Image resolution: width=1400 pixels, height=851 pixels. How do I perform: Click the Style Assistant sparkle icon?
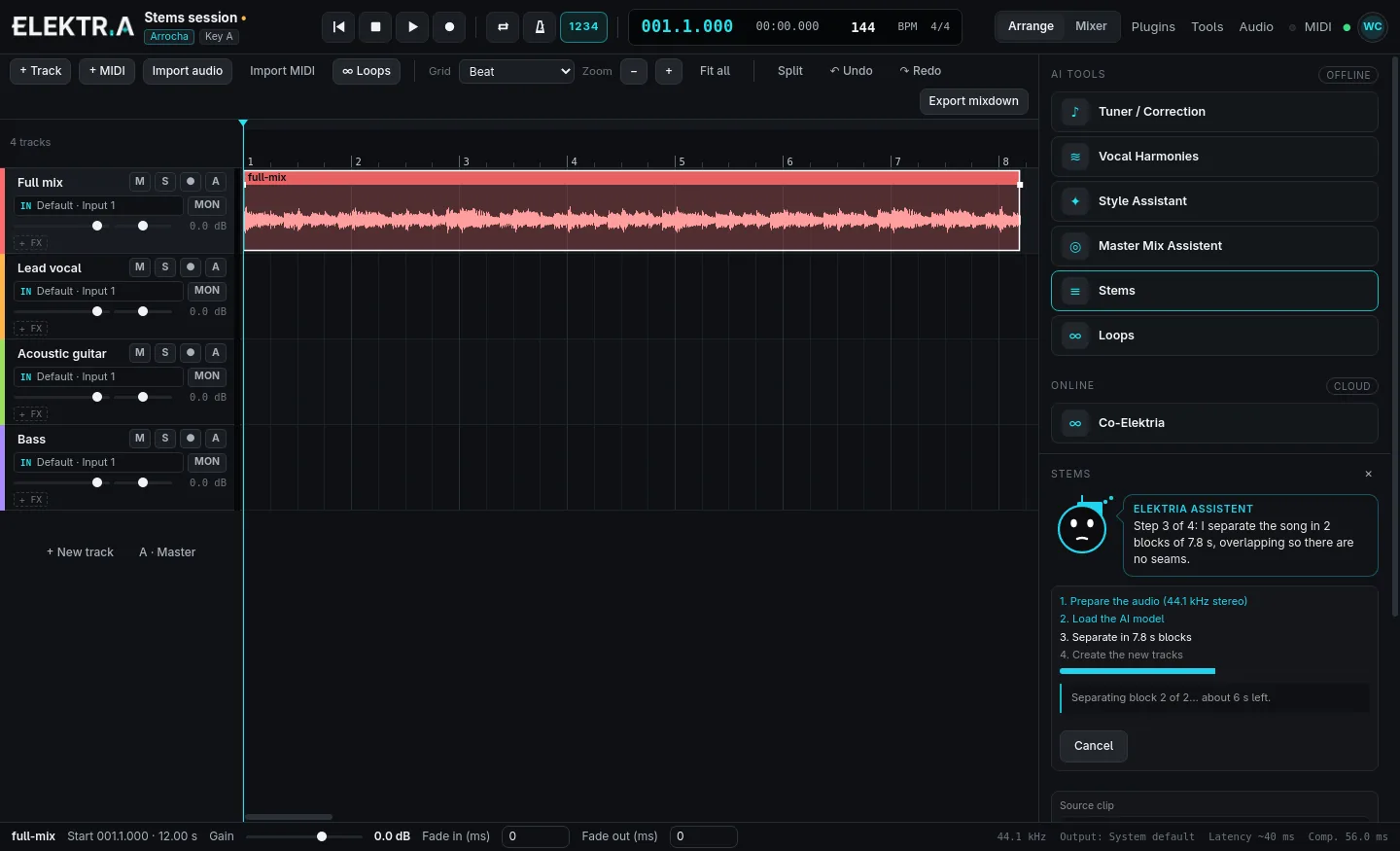tap(1075, 201)
